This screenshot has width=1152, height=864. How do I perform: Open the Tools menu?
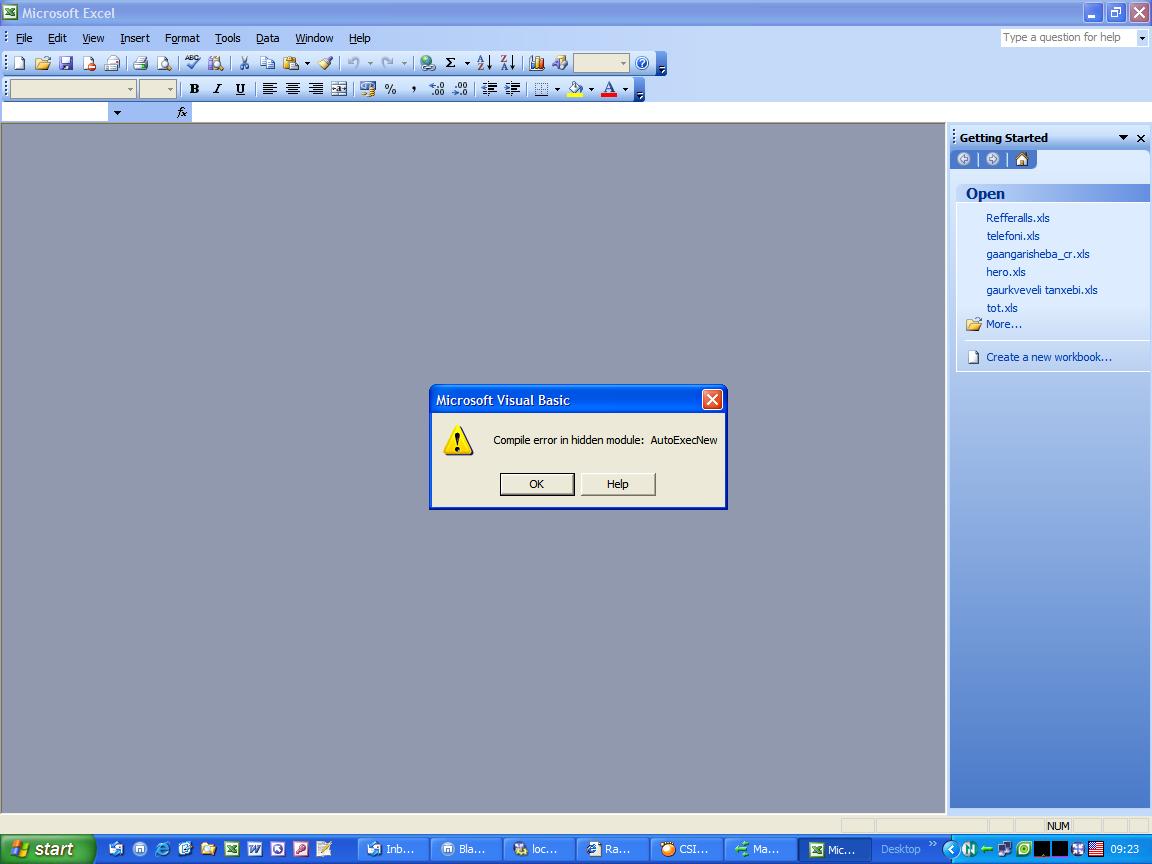click(x=227, y=38)
